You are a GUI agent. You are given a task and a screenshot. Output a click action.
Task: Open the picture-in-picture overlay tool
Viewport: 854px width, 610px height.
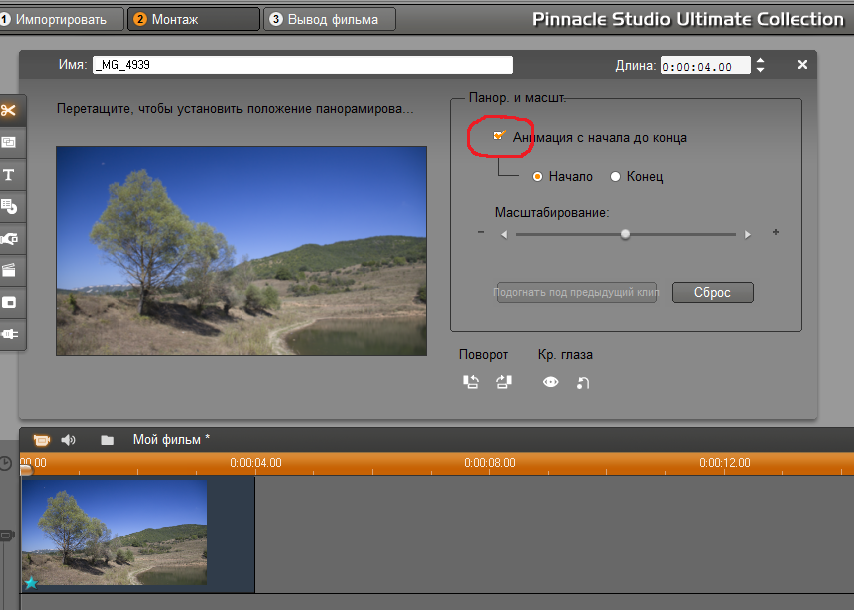pos(9,143)
